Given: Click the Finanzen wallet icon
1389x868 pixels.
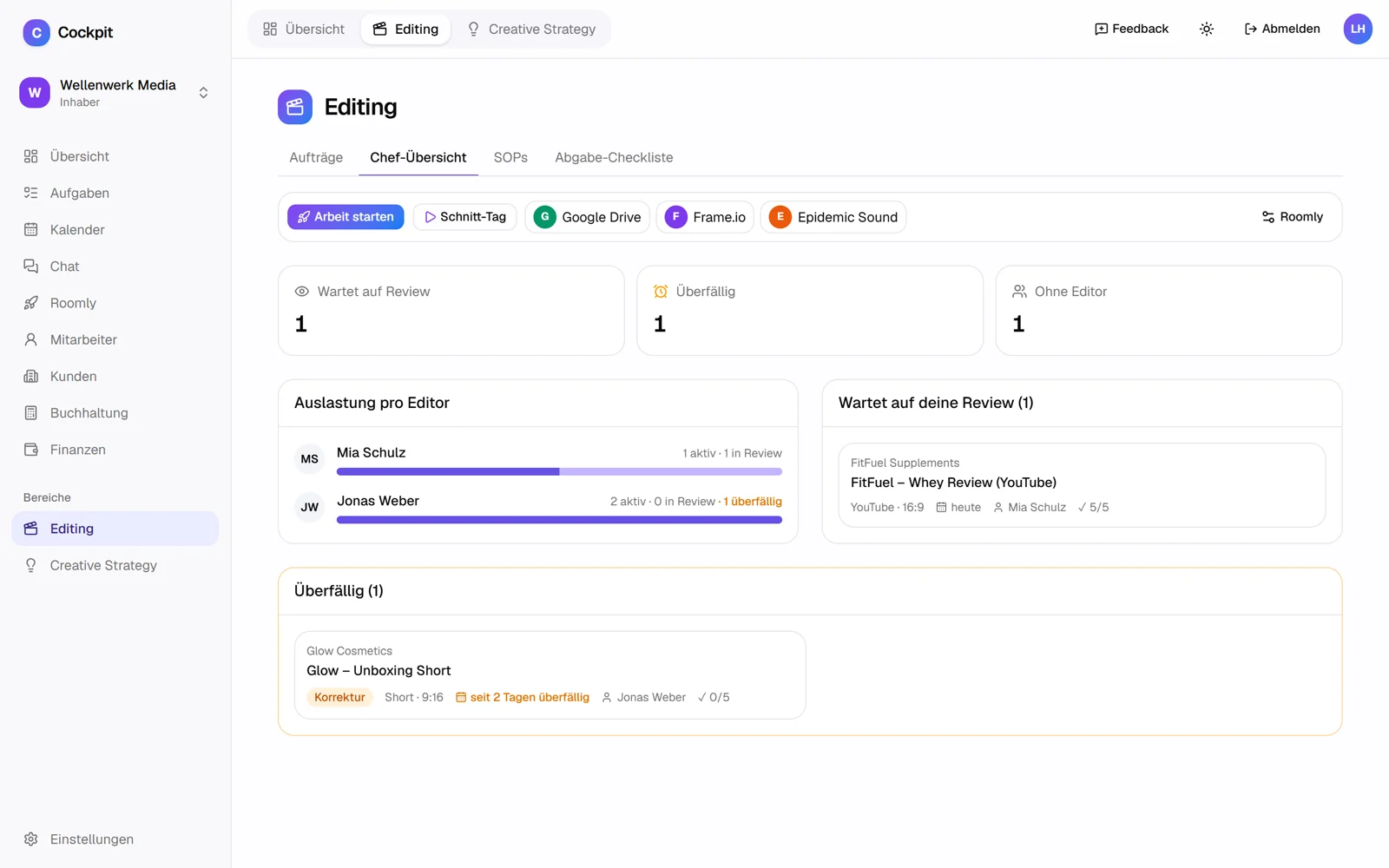Looking at the screenshot, I should (31, 450).
